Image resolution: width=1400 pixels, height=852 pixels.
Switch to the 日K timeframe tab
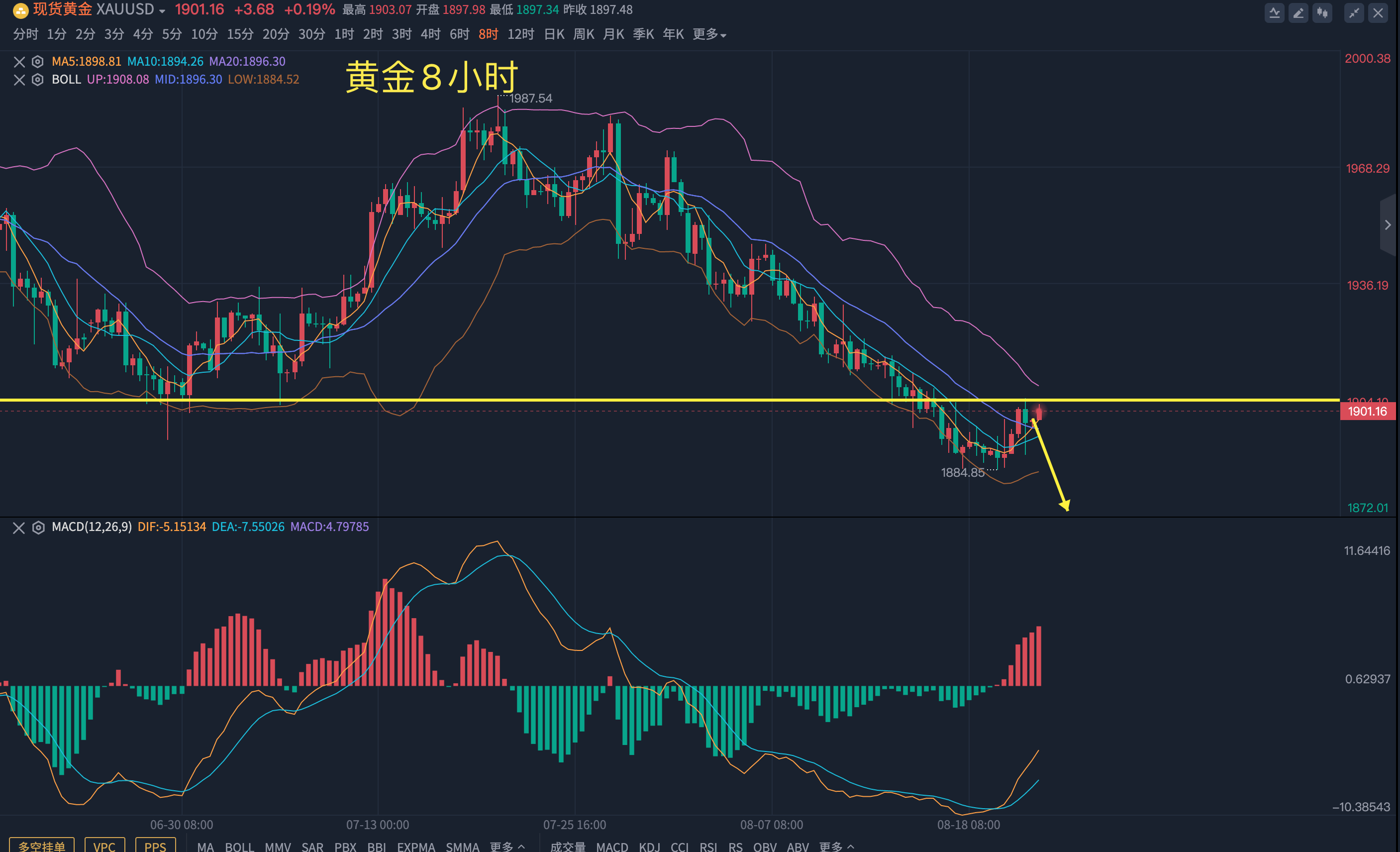click(x=554, y=35)
